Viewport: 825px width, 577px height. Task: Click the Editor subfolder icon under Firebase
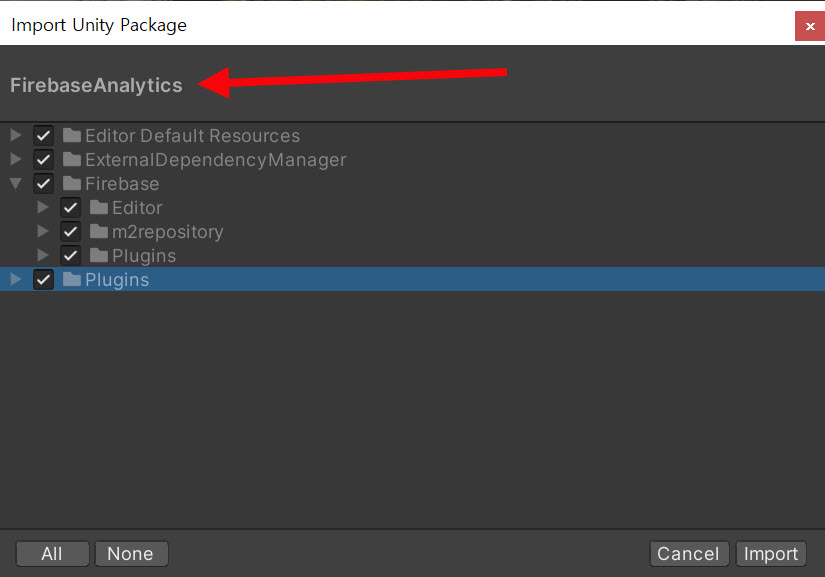(x=99, y=207)
